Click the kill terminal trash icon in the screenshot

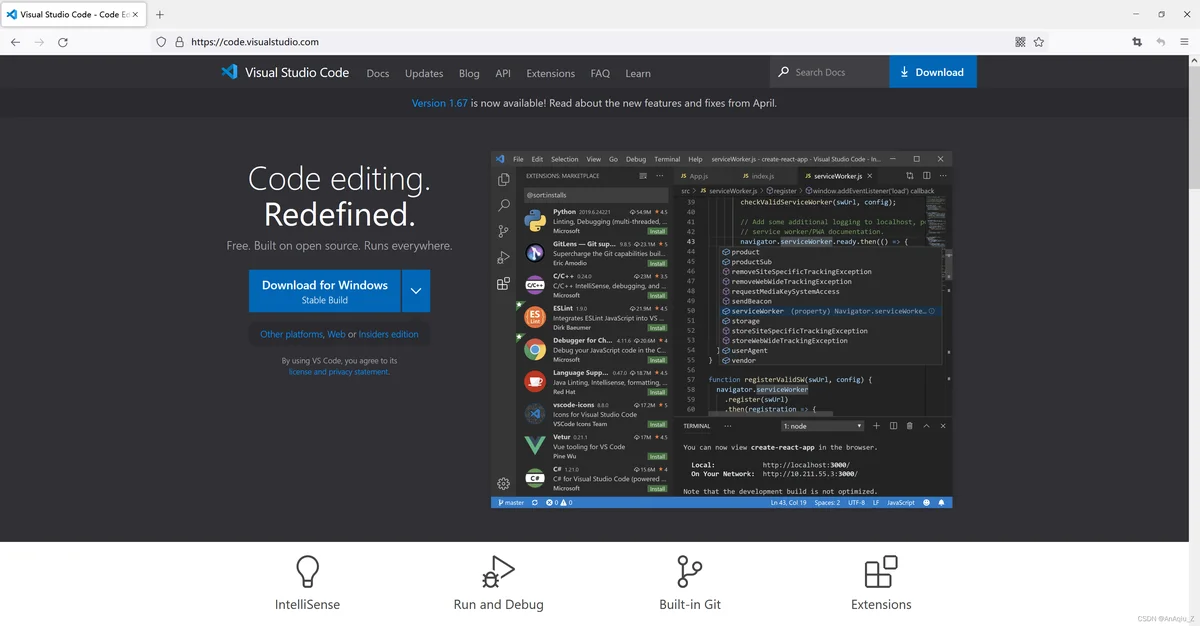click(x=909, y=426)
